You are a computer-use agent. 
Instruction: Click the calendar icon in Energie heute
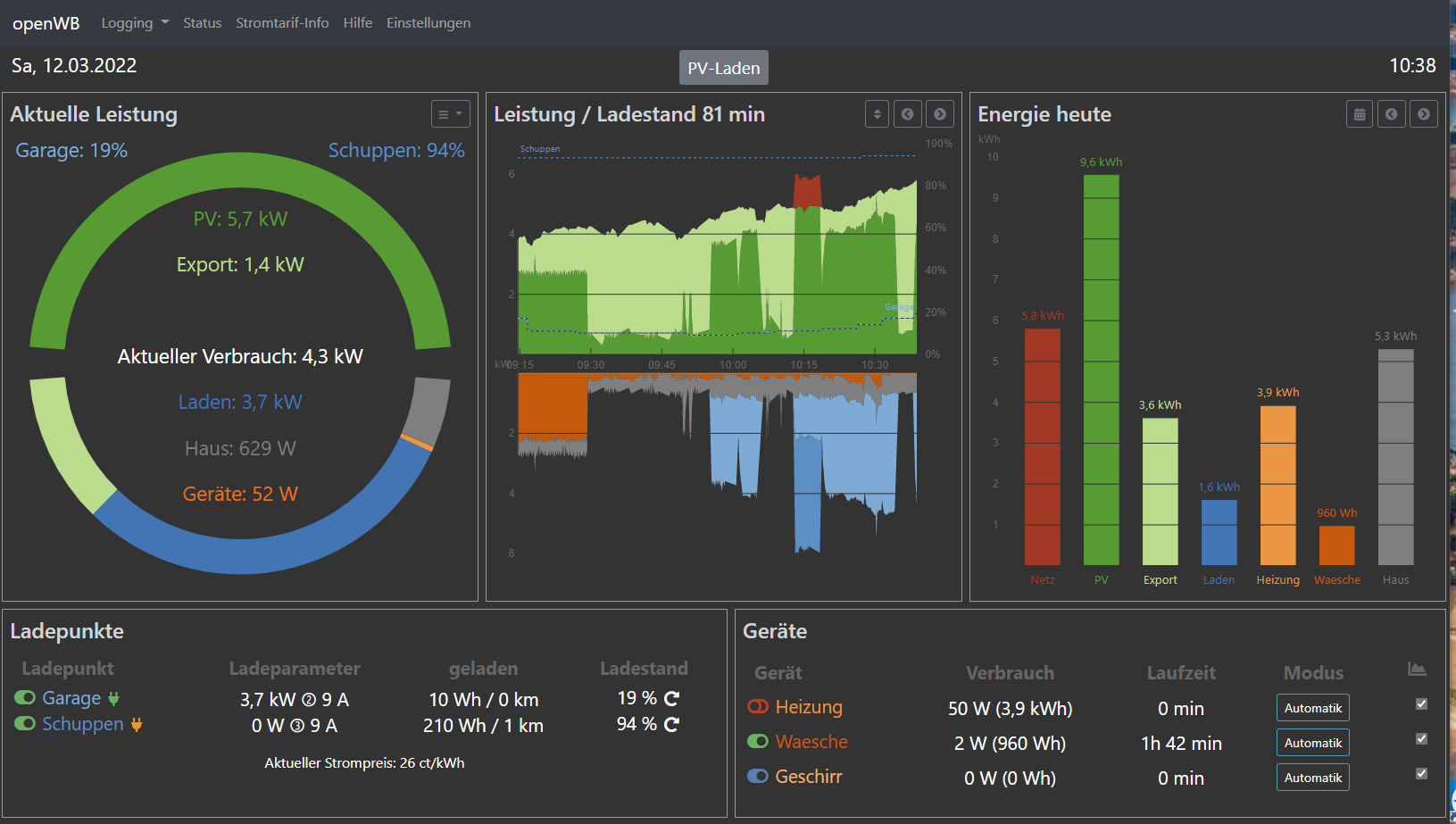pyautogui.click(x=1359, y=114)
